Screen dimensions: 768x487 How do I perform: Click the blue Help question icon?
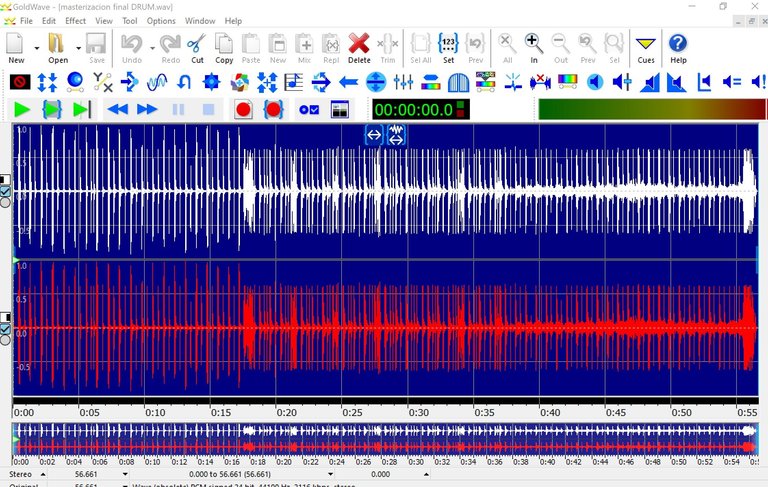[x=678, y=49]
